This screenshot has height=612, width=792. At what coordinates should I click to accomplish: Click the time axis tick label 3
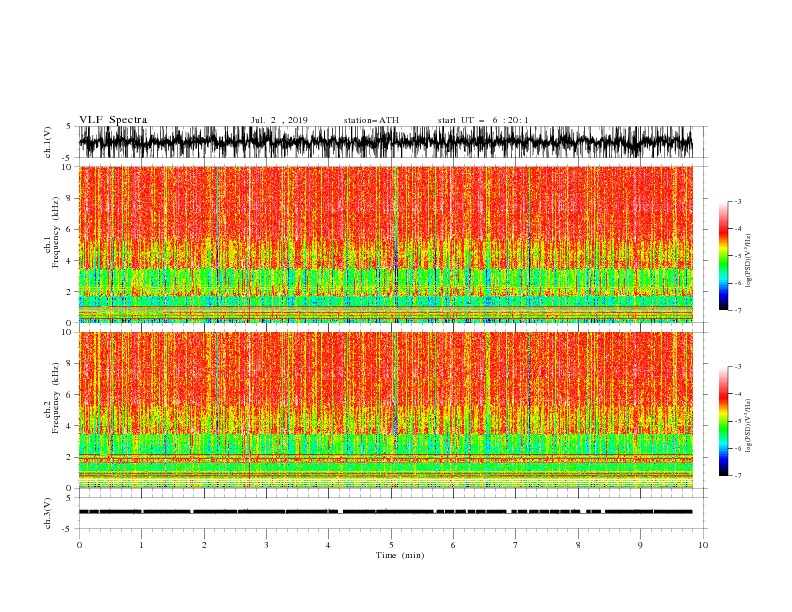(x=266, y=545)
